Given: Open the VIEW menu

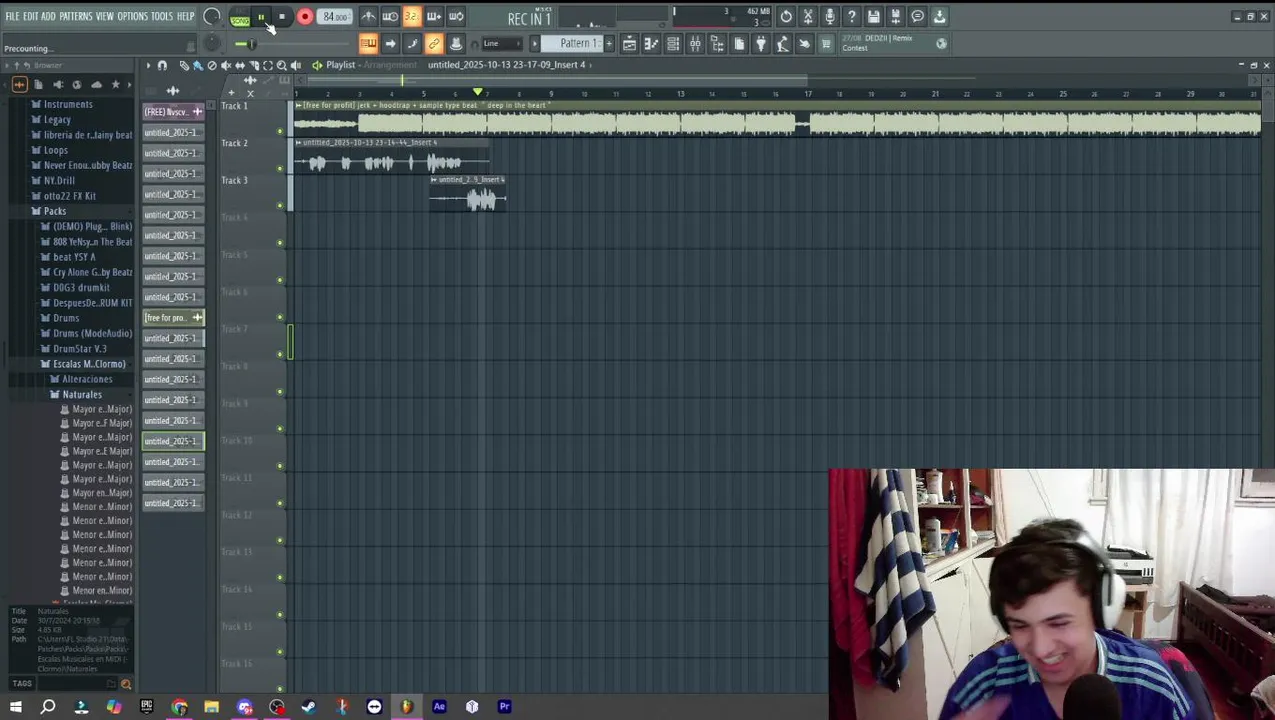Looking at the screenshot, I should point(104,17).
